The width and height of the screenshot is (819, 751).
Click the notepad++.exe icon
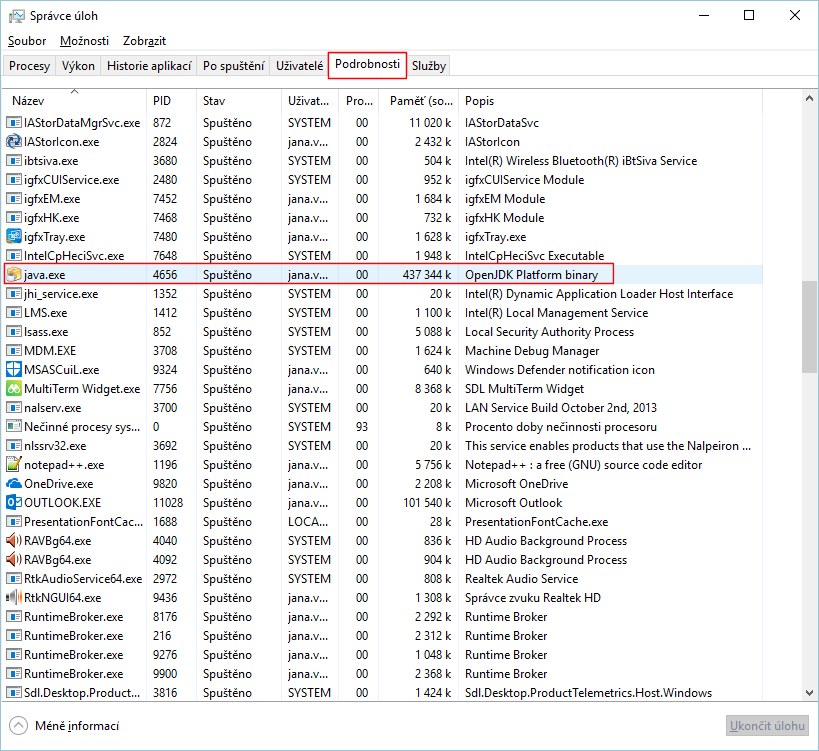coord(14,465)
